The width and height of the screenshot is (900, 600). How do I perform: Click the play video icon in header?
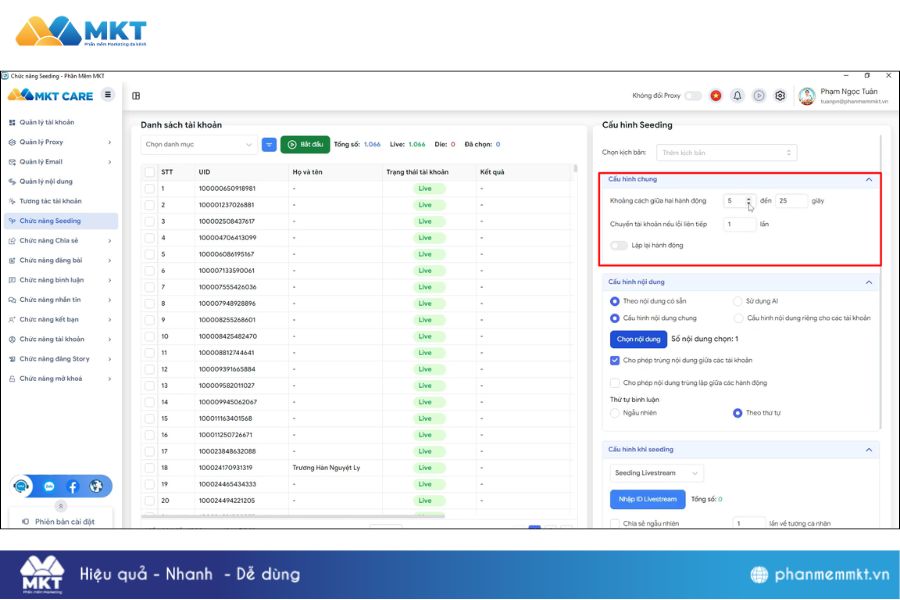[759, 96]
